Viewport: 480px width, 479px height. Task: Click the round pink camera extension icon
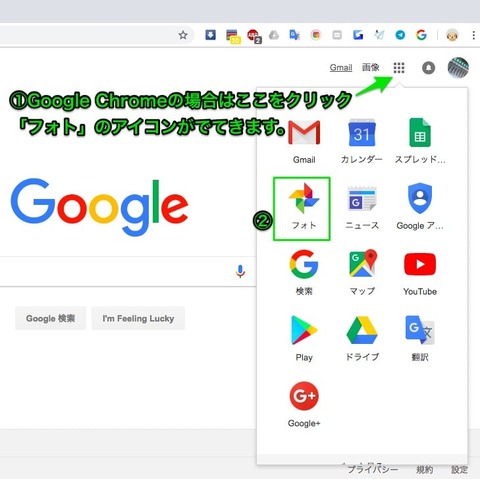click(316, 35)
